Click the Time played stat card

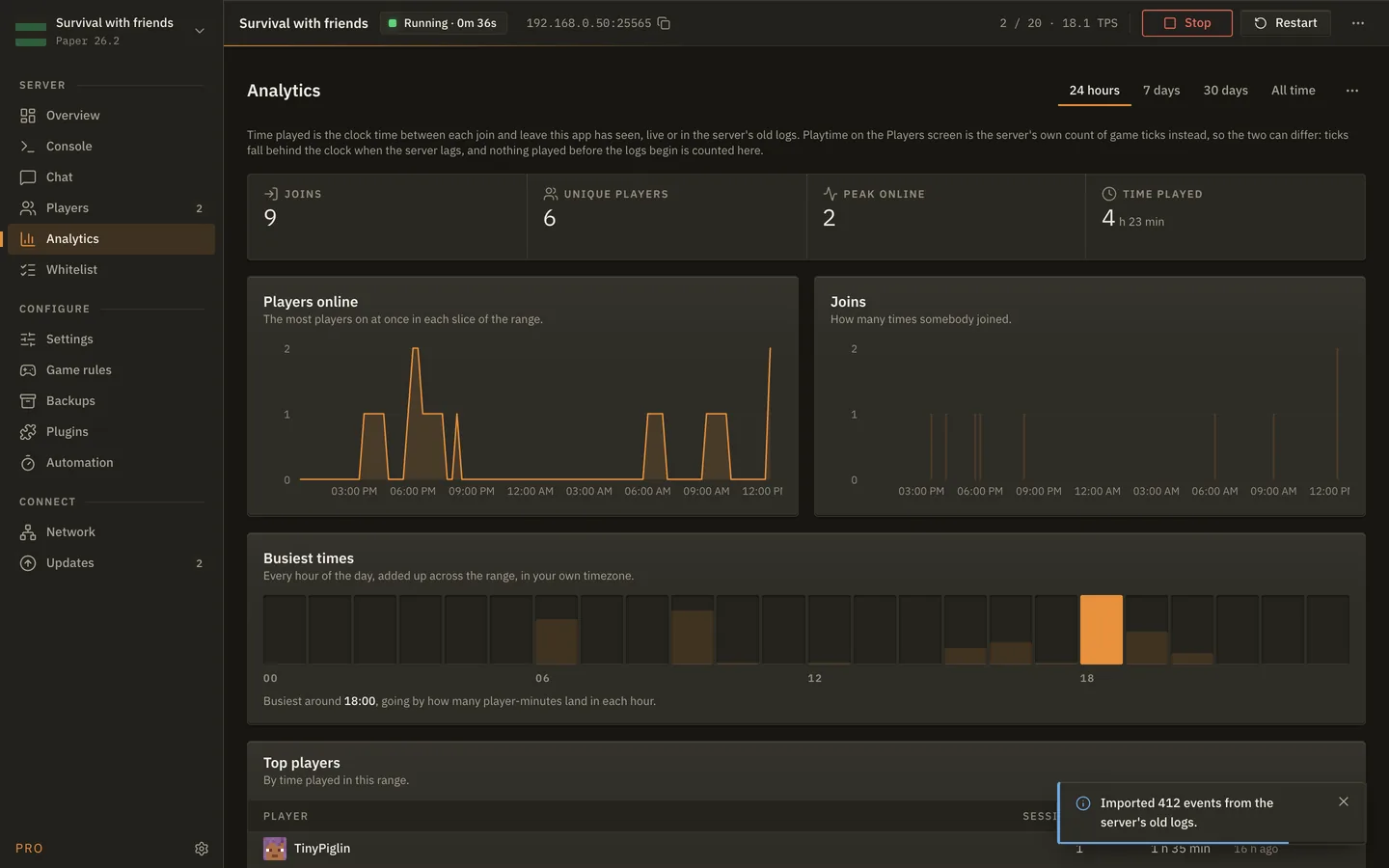1225,217
